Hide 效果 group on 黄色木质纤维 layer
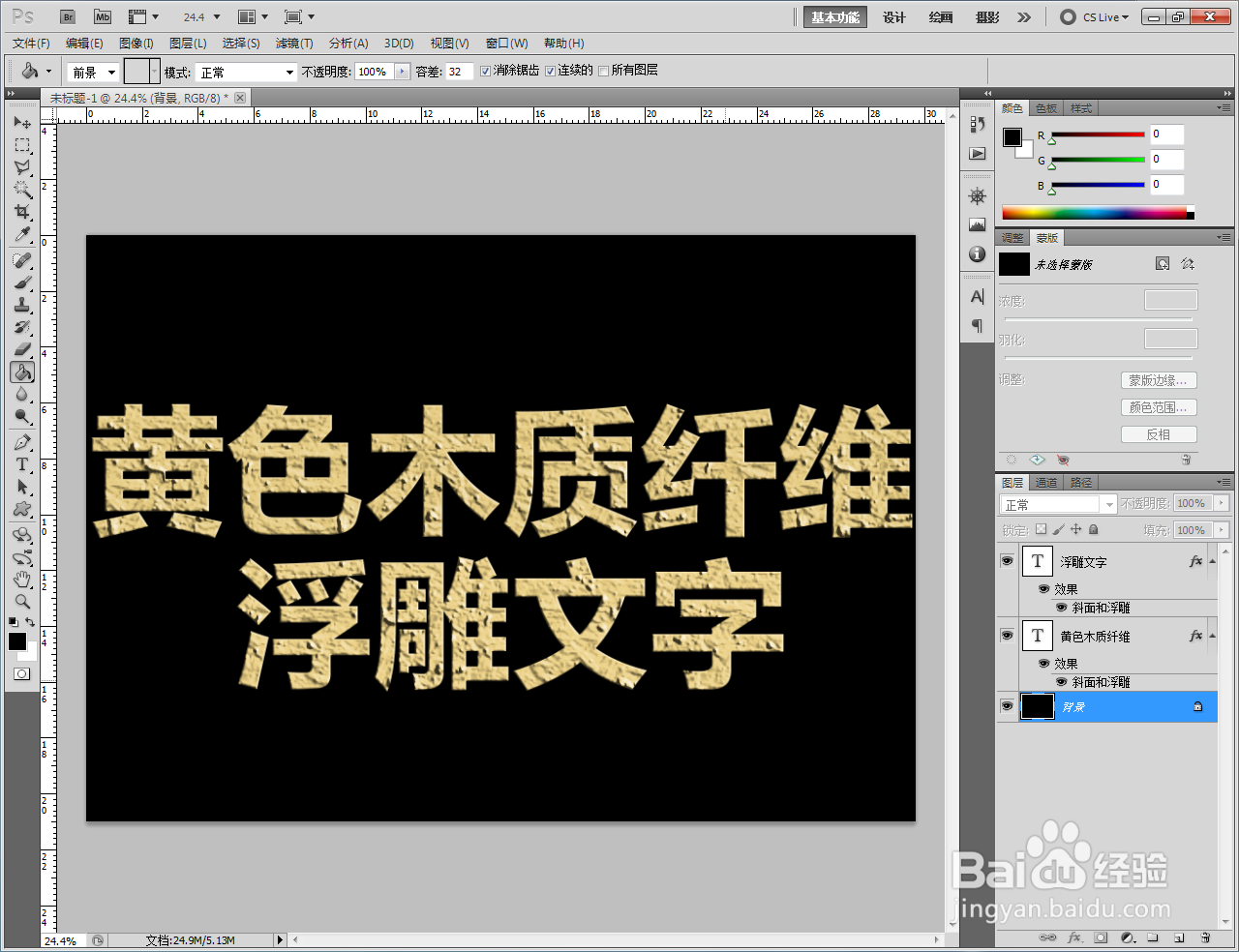The image size is (1239, 952). click(1043, 664)
